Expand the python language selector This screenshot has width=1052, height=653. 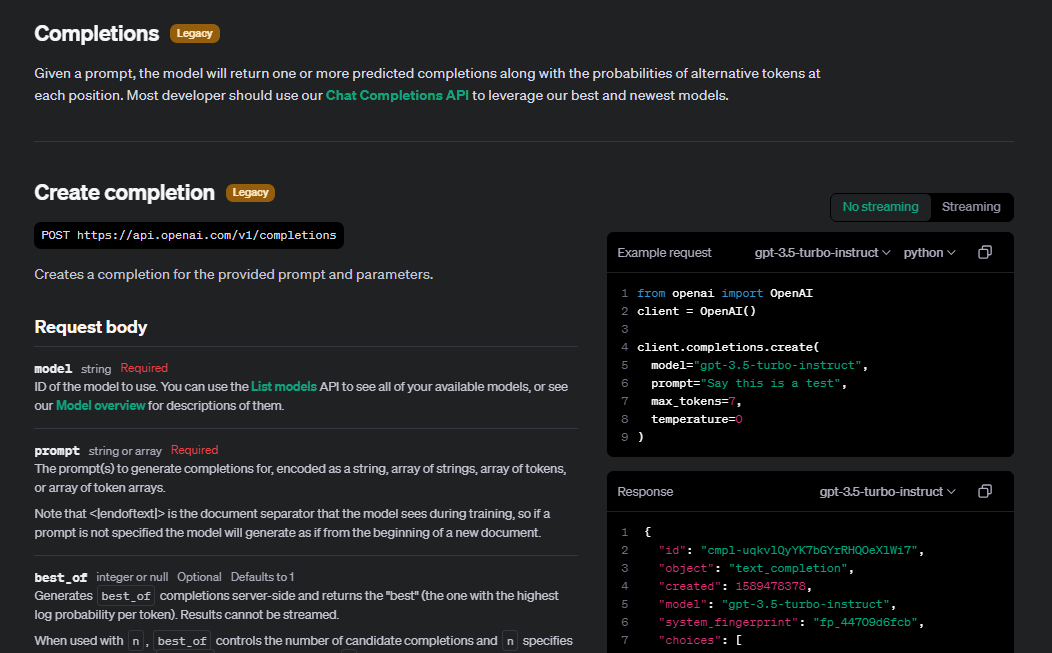pos(929,253)
